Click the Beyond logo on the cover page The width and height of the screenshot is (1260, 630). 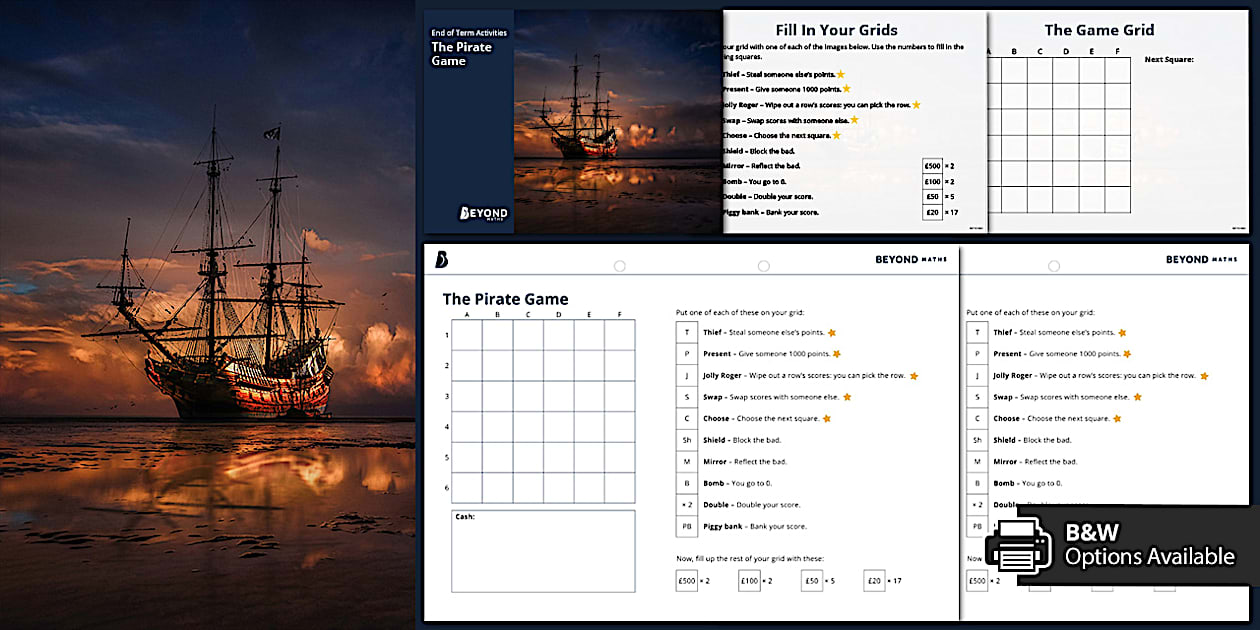pyautogui.click(x=484, y=212)
